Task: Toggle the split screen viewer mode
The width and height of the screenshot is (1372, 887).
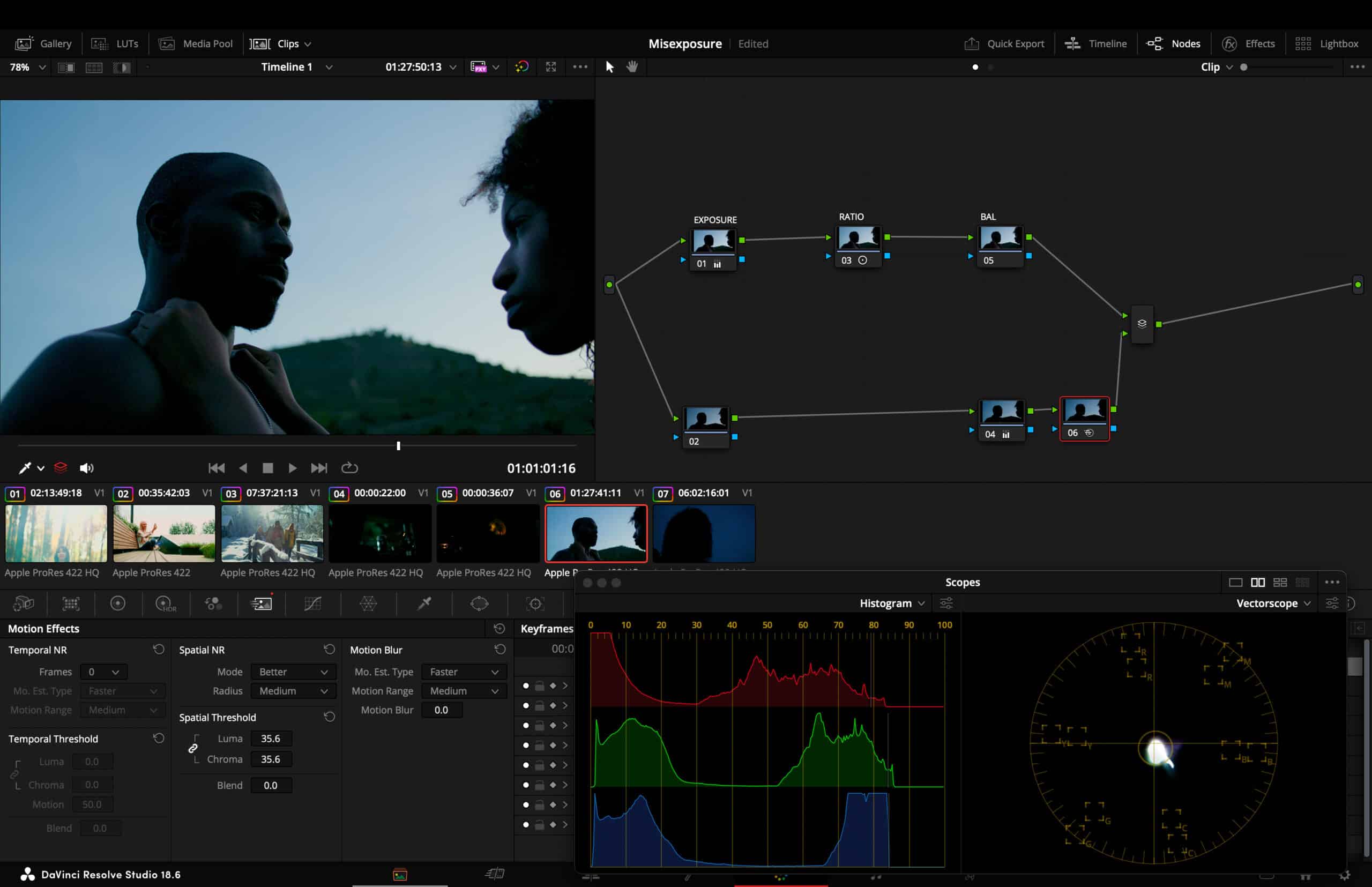Action: [94, 68]
